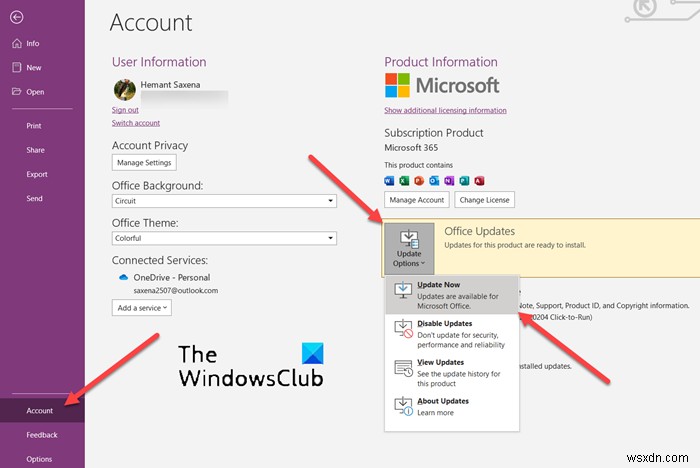Expand the Add a service dropdown
This screenshot has width=700, height=468.
[142, 308]
